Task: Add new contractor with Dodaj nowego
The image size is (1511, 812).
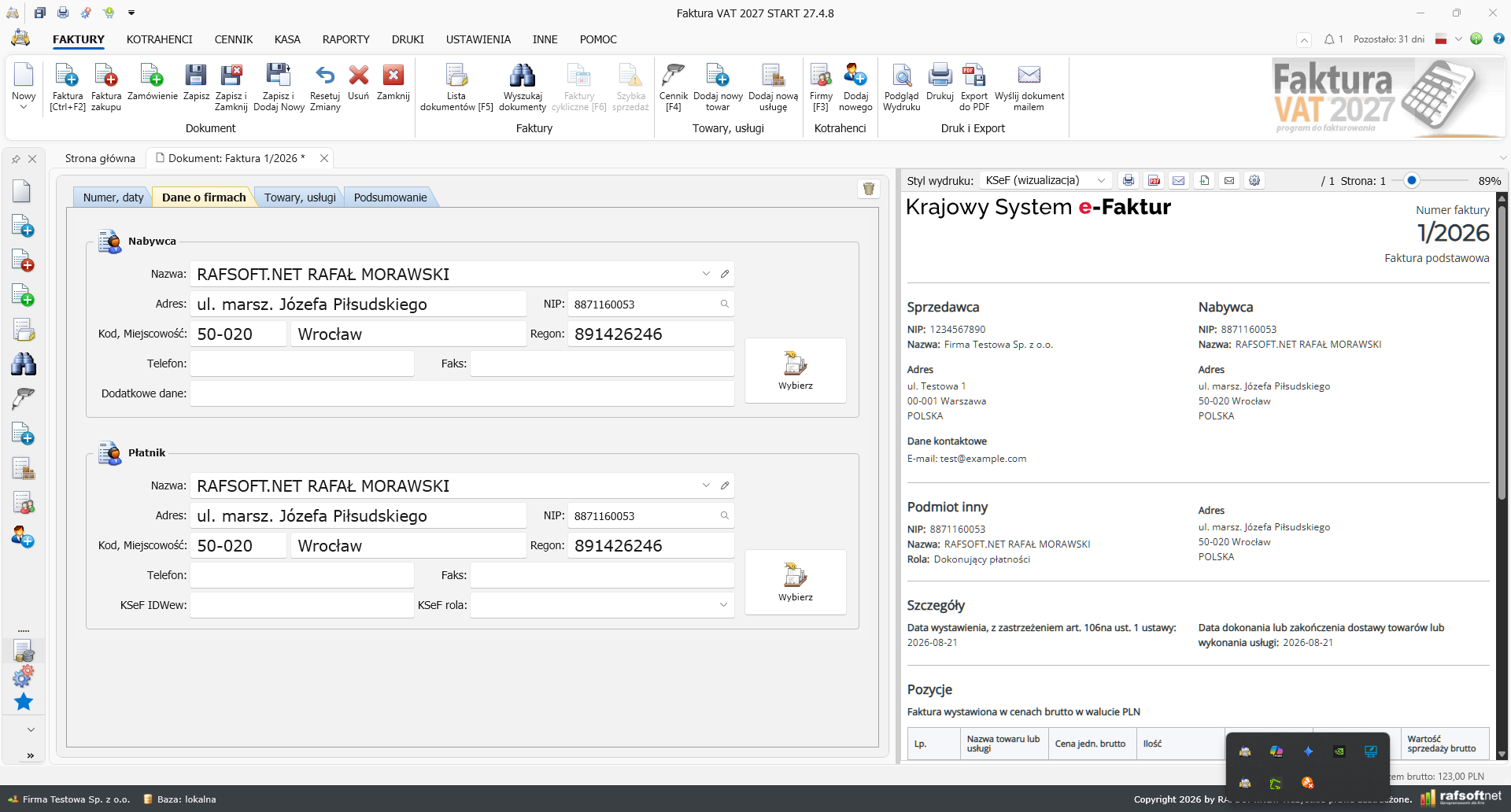Action: (855, 87)
